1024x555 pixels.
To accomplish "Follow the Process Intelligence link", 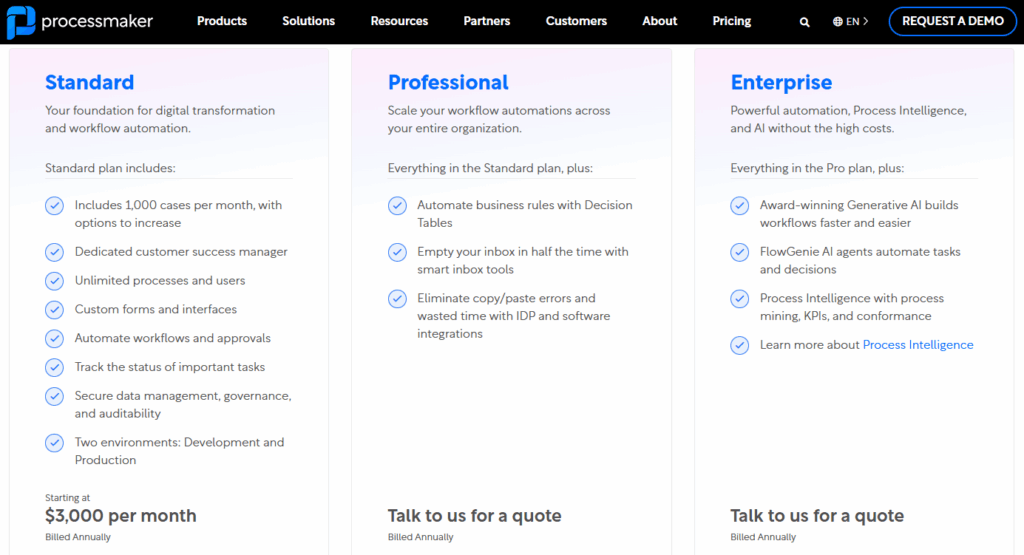I will coord(918,345).
